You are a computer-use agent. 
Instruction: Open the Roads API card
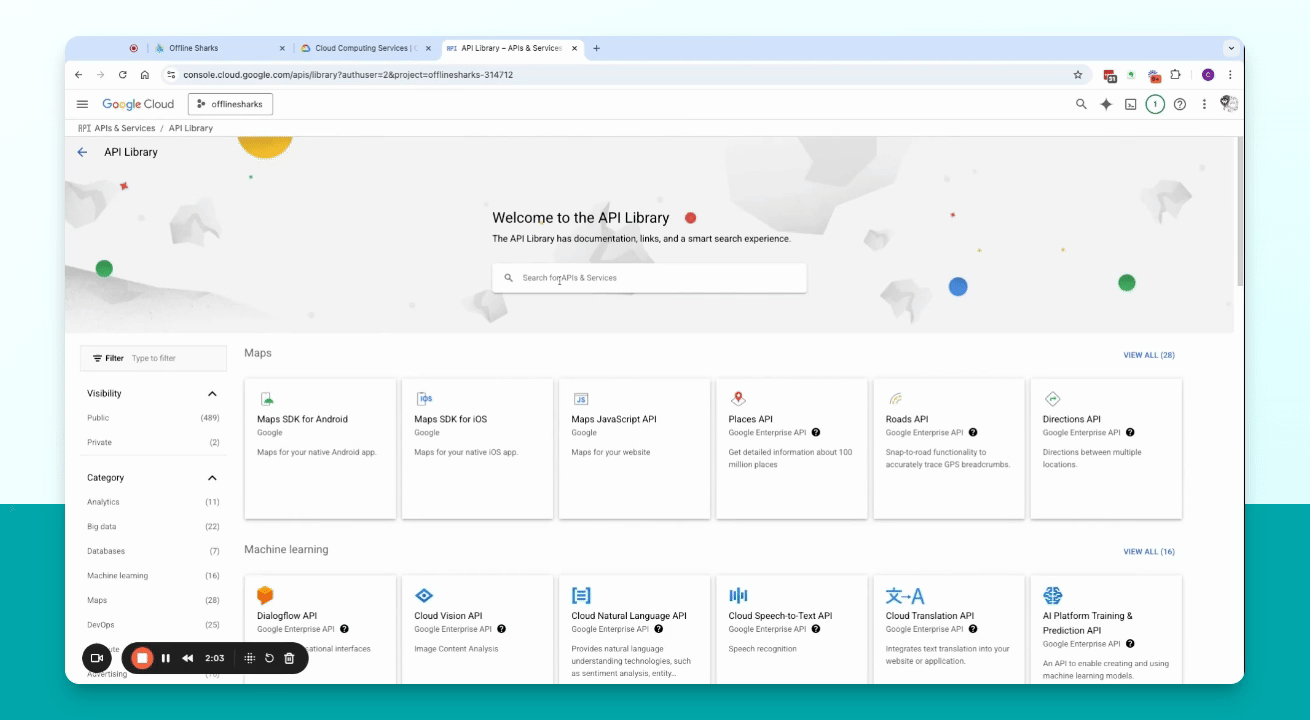(x=949, y=449)
